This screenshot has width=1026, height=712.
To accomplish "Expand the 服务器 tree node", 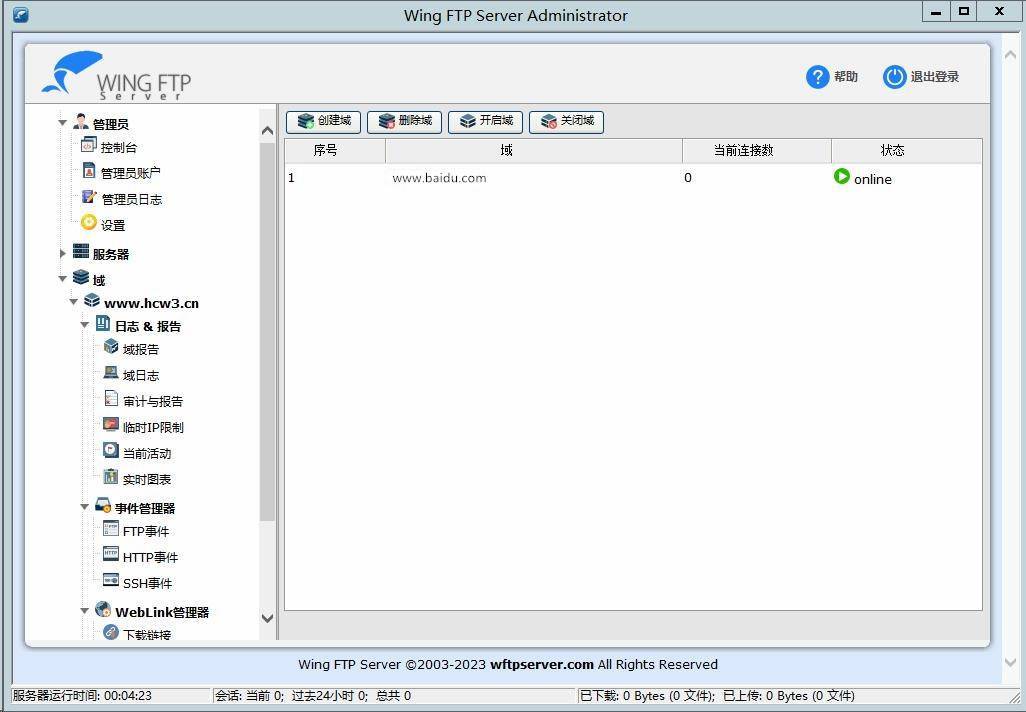I will click(63, 254).
